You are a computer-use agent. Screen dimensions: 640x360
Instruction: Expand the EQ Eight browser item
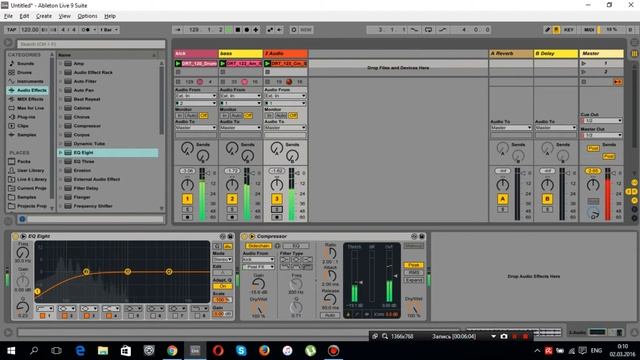tap(60, 153)
